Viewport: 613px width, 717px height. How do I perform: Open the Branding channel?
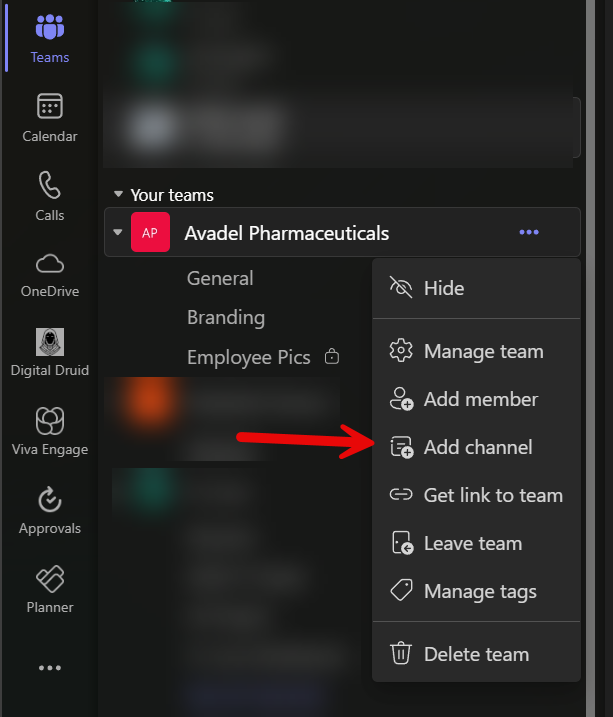point(226,317)
